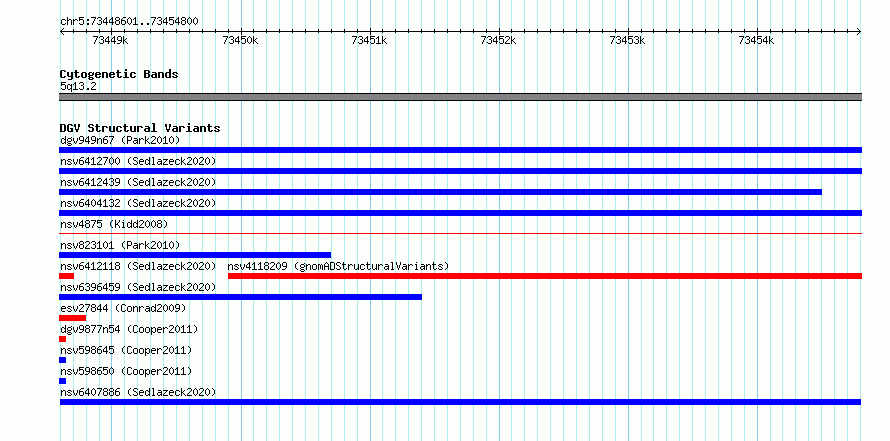Click ruler tick labeled 73451k
The width and height of the screenshot is (890, 441).
point(370,40)
